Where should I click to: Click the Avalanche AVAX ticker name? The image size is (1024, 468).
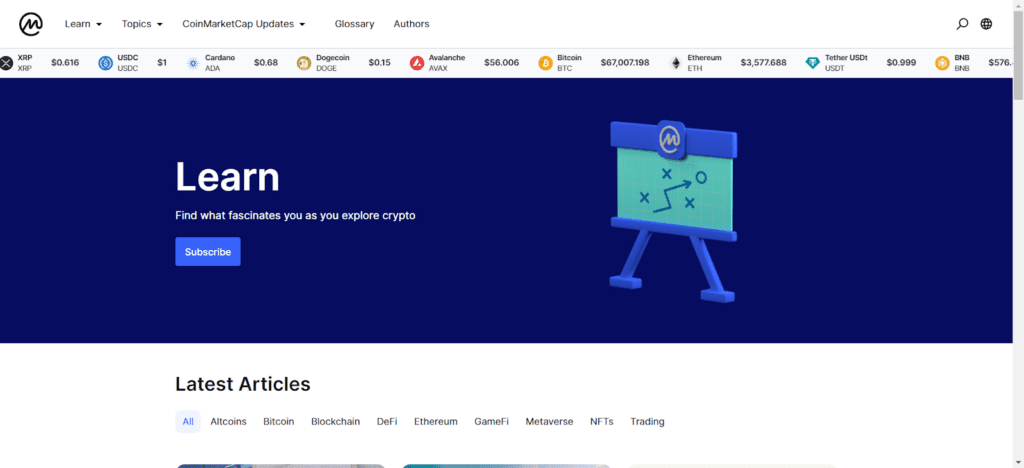tap(447, 63)
